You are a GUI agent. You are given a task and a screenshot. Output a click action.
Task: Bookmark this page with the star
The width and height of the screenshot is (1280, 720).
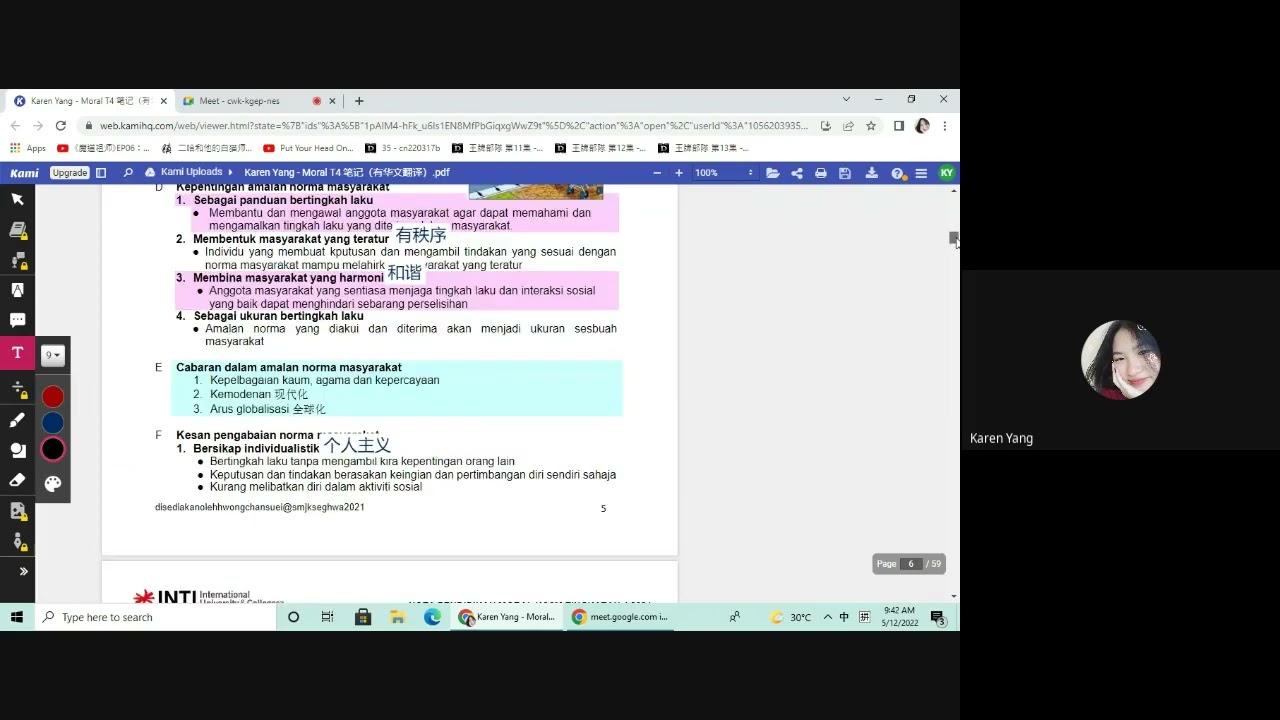[871, 126]
